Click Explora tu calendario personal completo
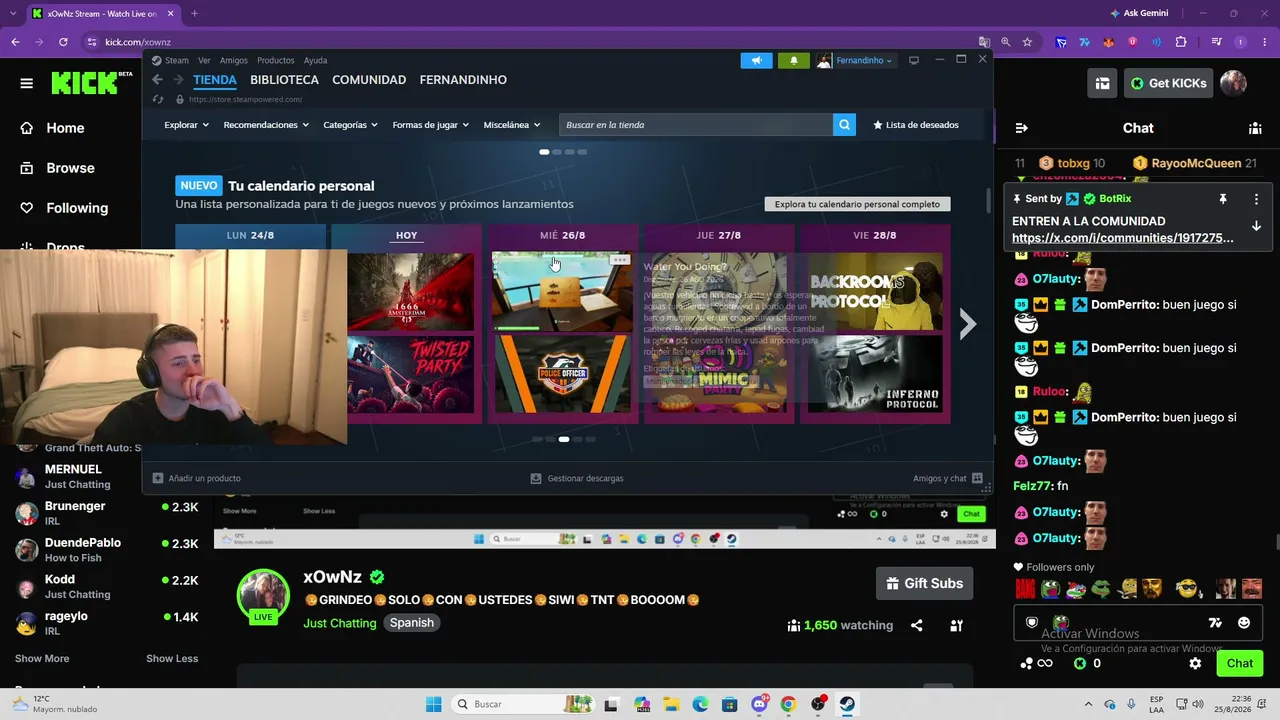This screenshot has height=720, width=1280. (857, 204)
